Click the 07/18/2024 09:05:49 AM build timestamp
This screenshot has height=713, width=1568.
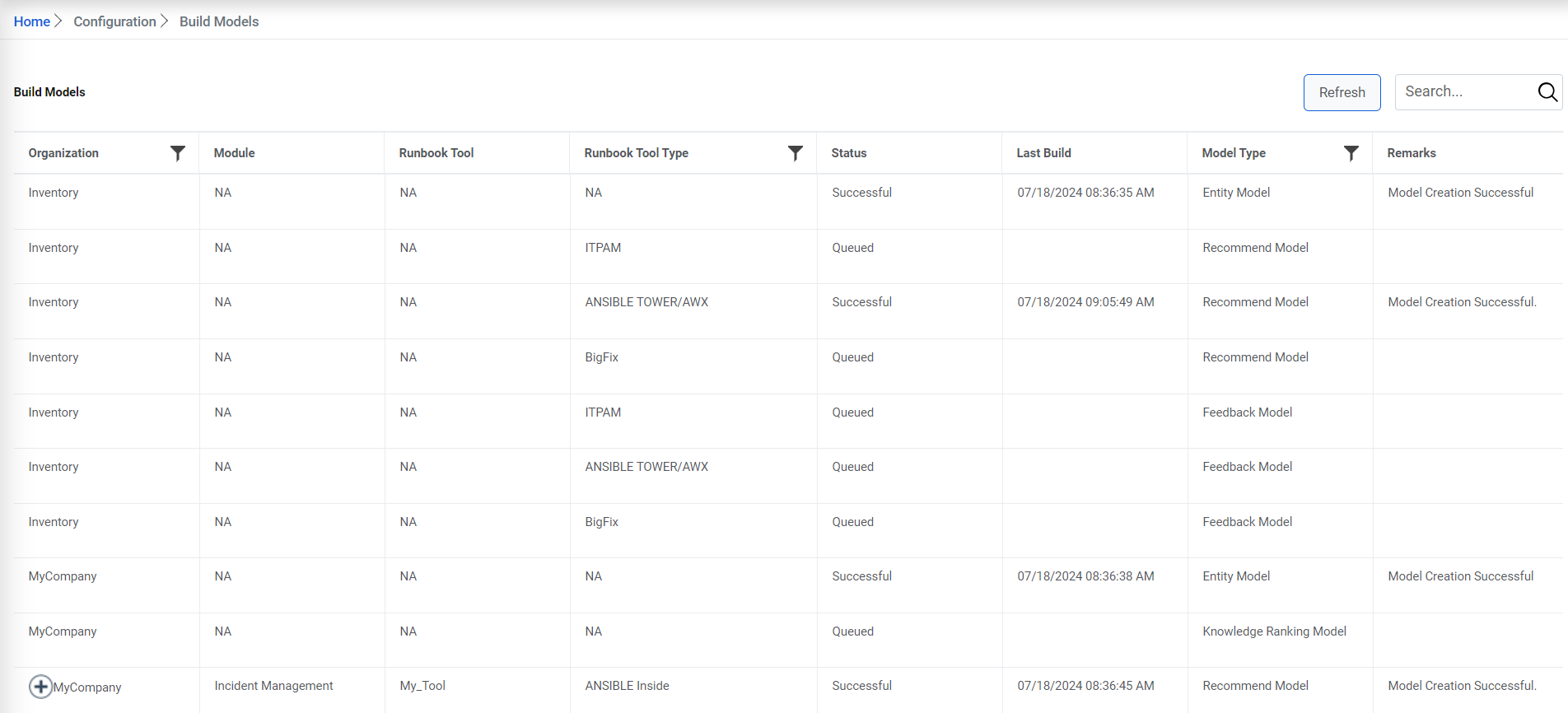click(x=1085, y=302)
